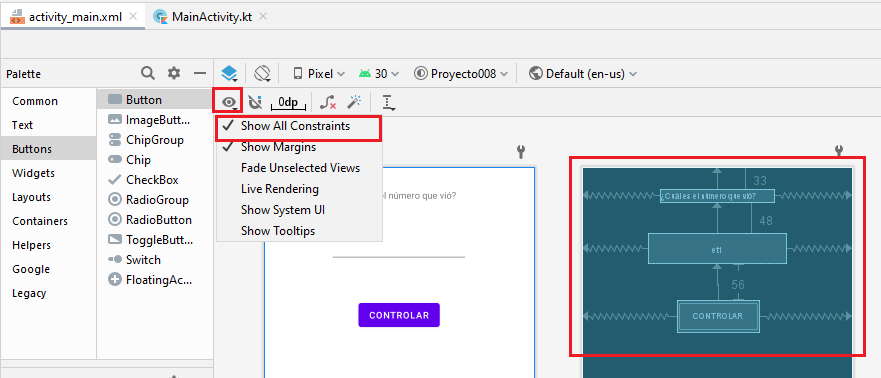Click the Palette search magnifier icon

click(x=148, y=73)
